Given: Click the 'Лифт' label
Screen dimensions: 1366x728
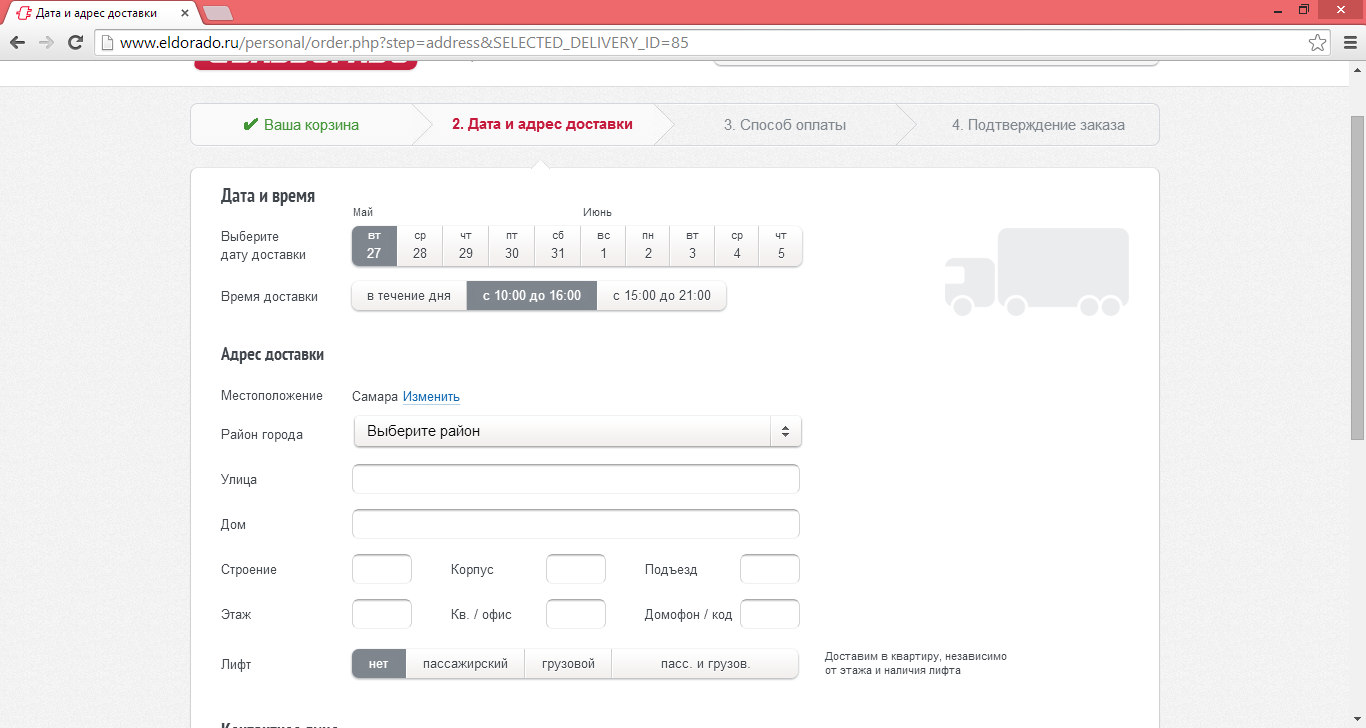Looking at the screenshot, I should tap(237, 665).
